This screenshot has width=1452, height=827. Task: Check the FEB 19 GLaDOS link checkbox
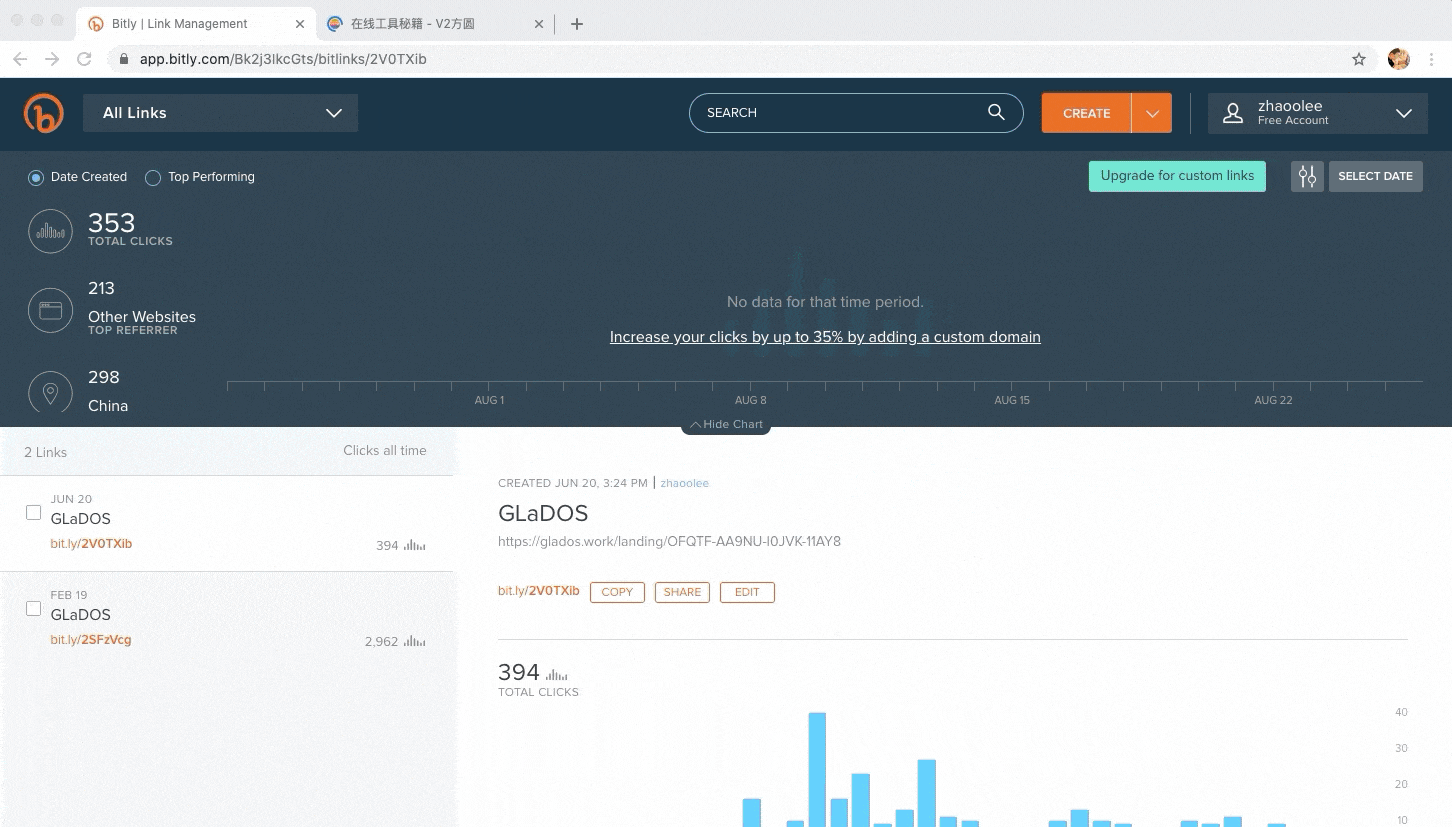pos(33,608)
